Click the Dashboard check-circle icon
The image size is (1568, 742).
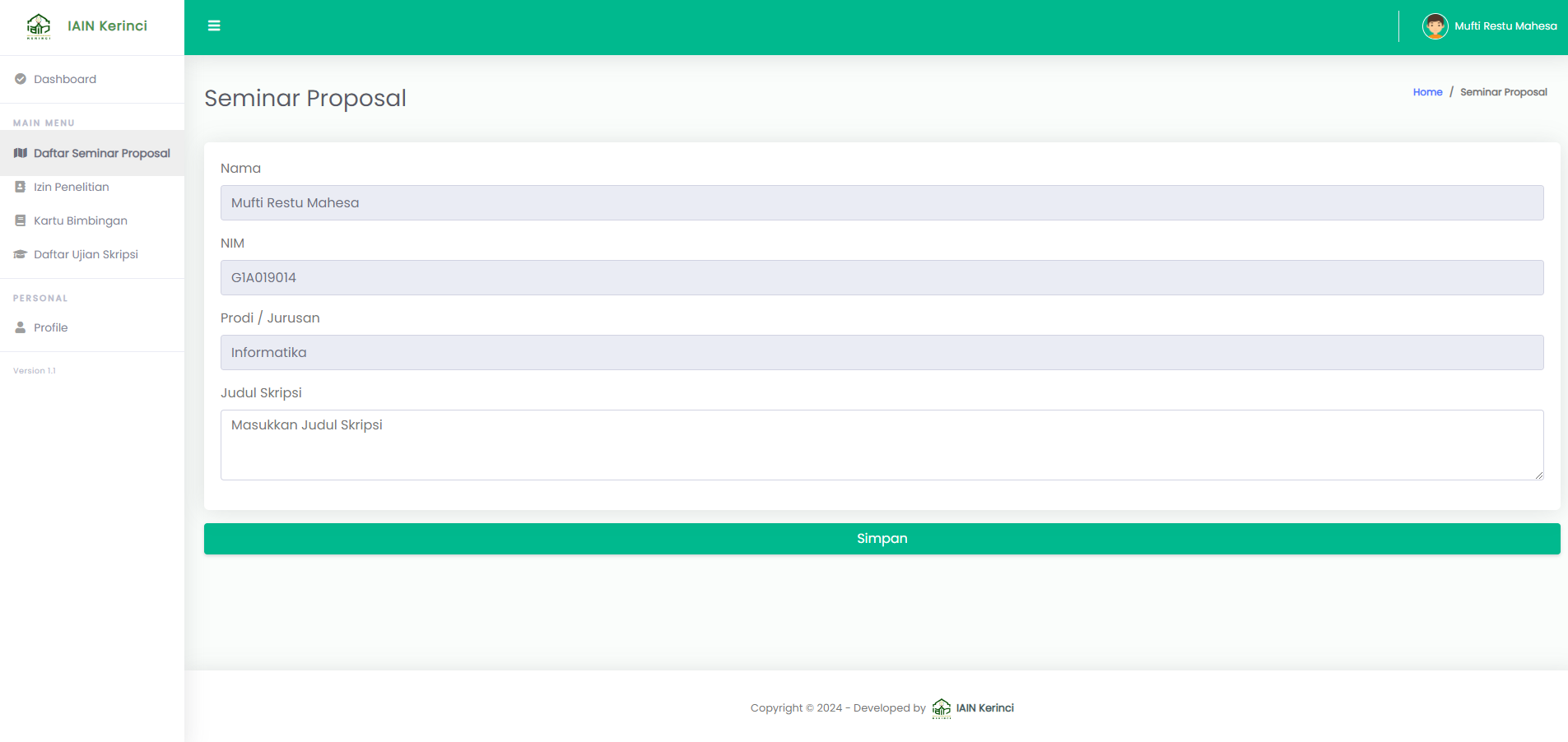click(x=21, y=79)
